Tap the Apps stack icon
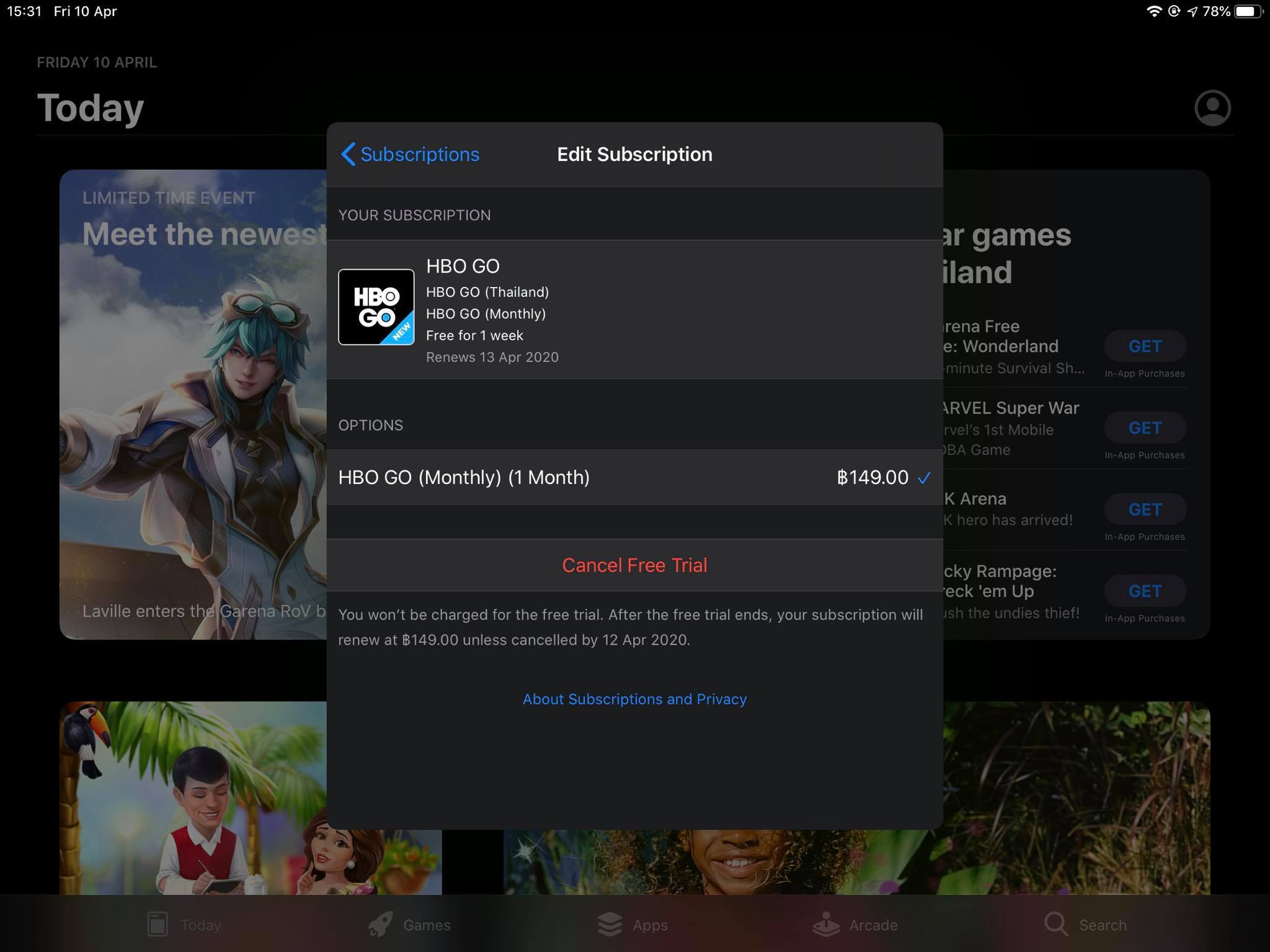Image resolution: width=1270 pixels, height=952 pixels. coord(610,924)
